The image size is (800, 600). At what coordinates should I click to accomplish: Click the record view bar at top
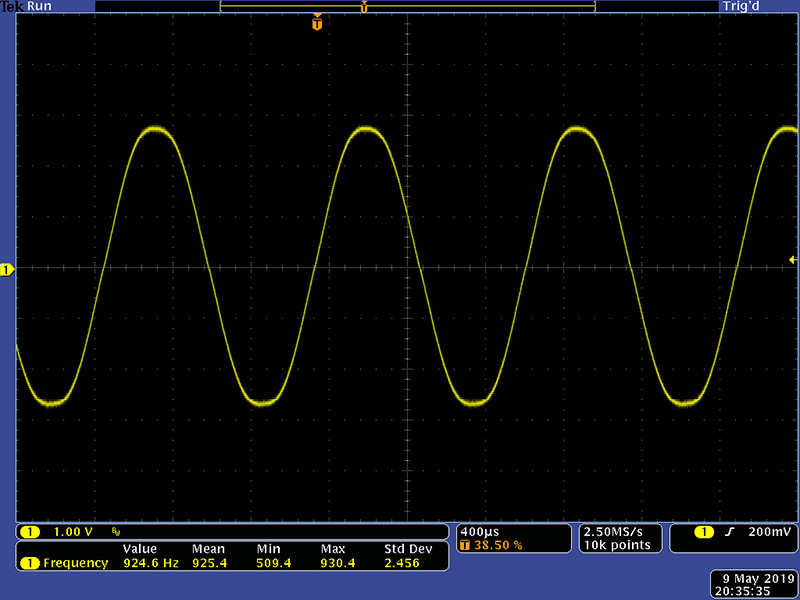pyautogui.click(x=407, y=6)
